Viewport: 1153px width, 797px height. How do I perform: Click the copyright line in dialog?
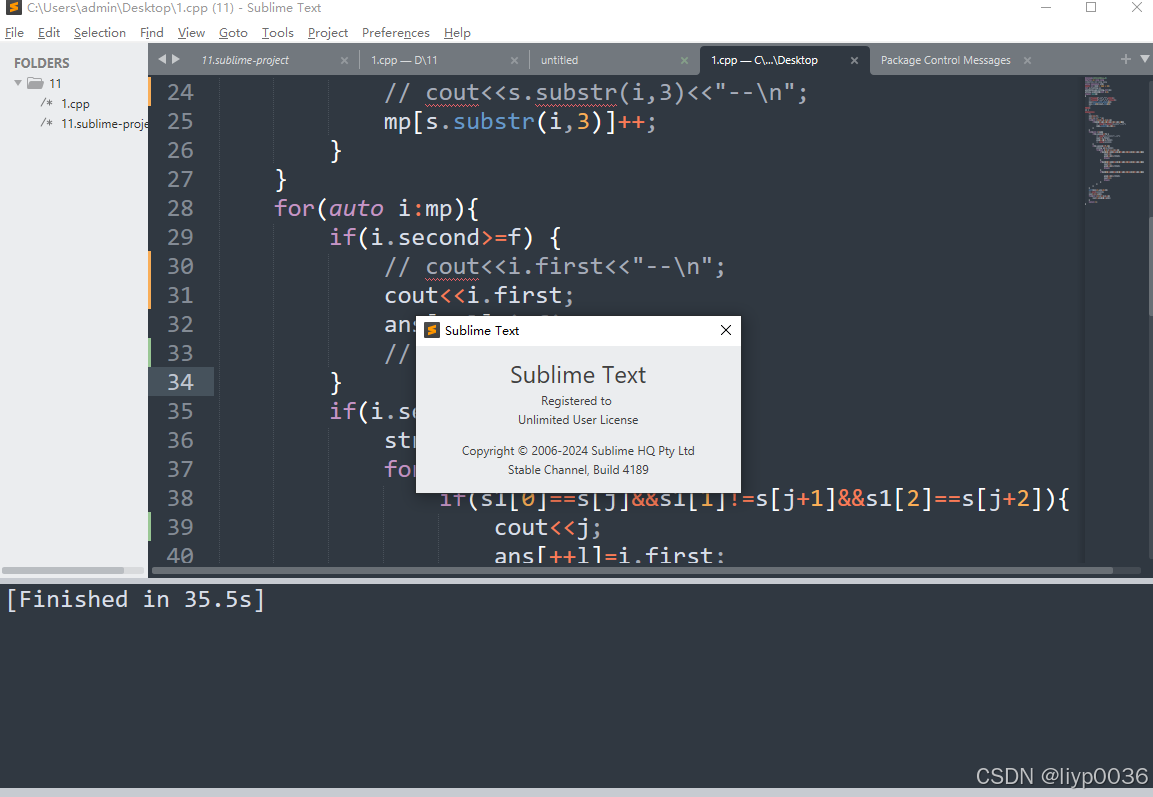(578, 451)
